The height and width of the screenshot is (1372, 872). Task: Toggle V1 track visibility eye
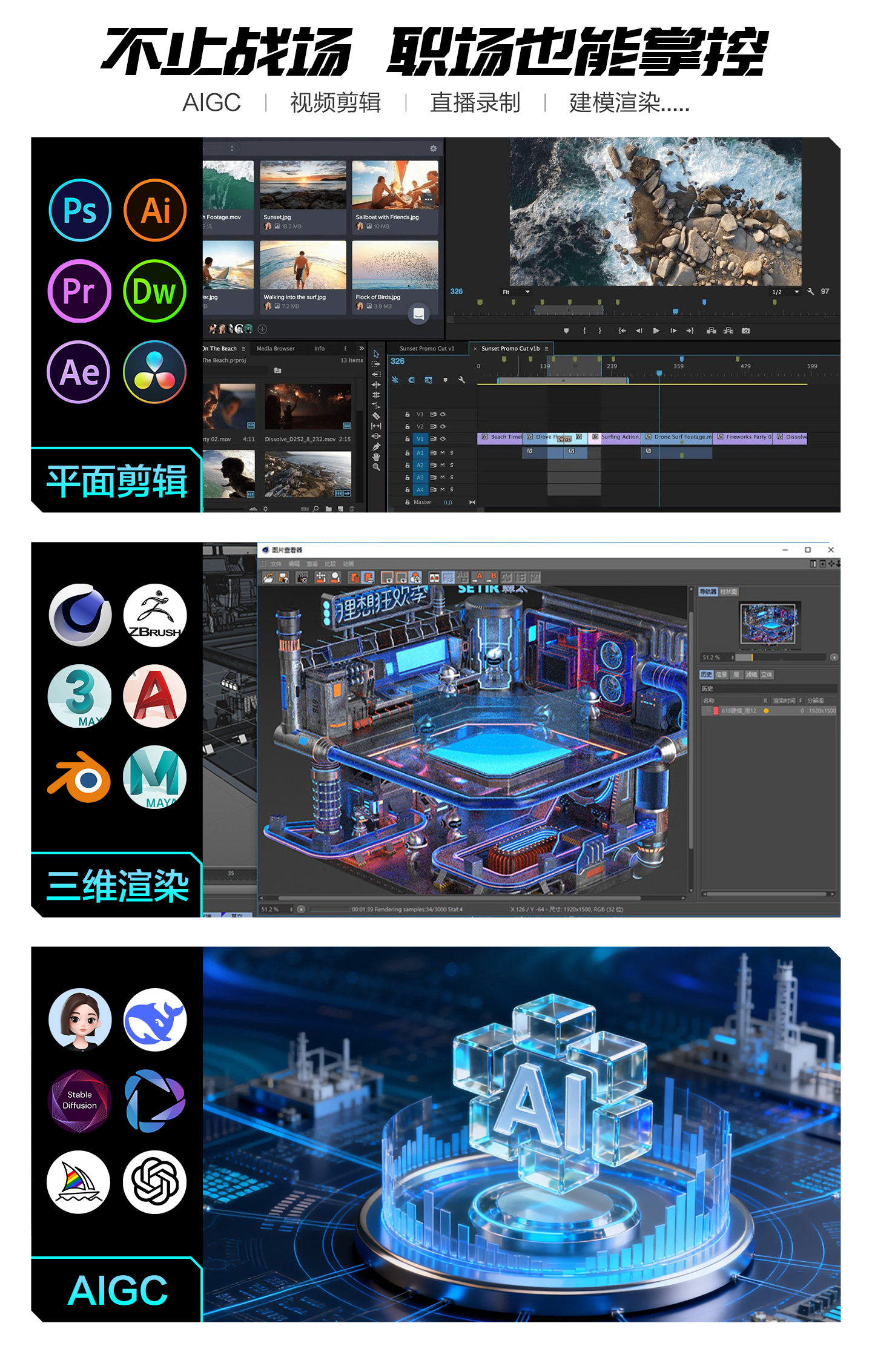click(x=443, y=438)
